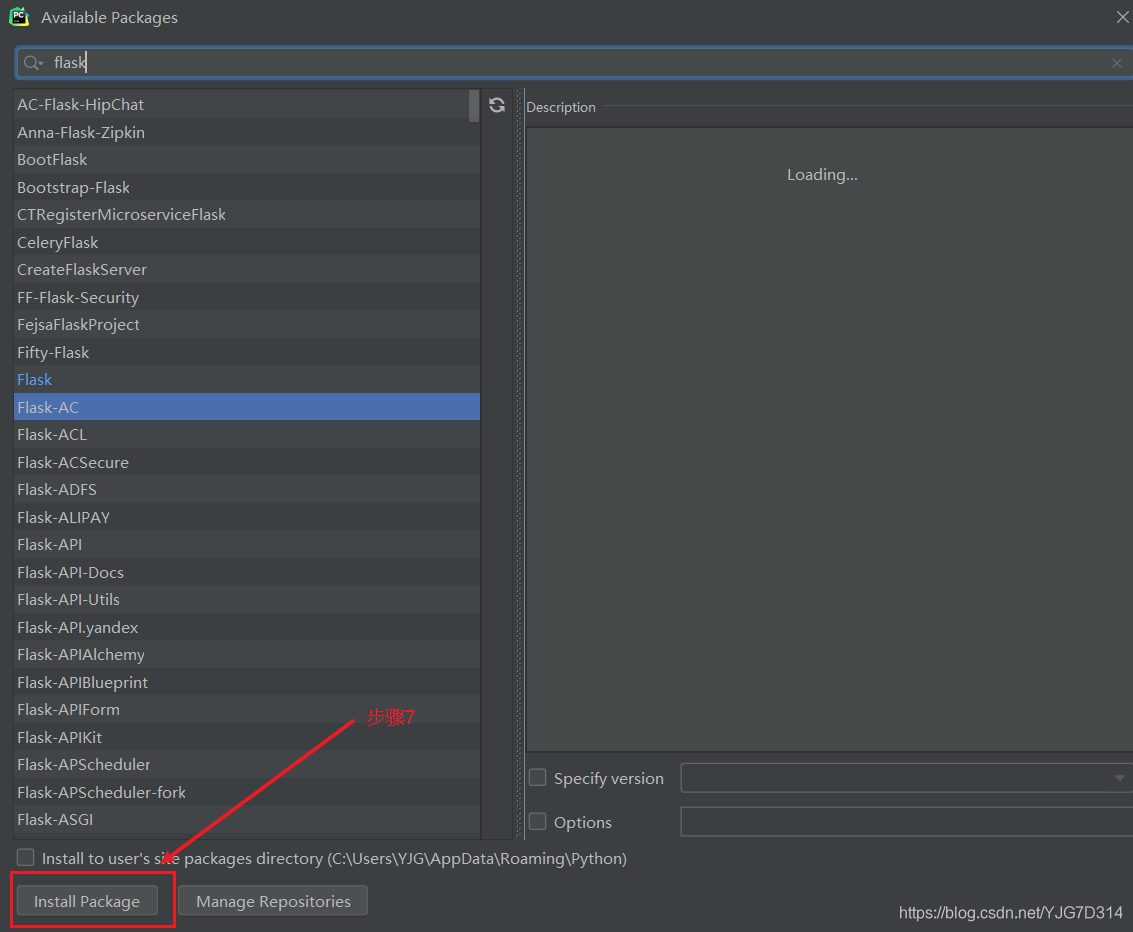The width and height of the screenshot is (1133, 932).
Task: Open Manage Repositories
Action: point(273,901)
